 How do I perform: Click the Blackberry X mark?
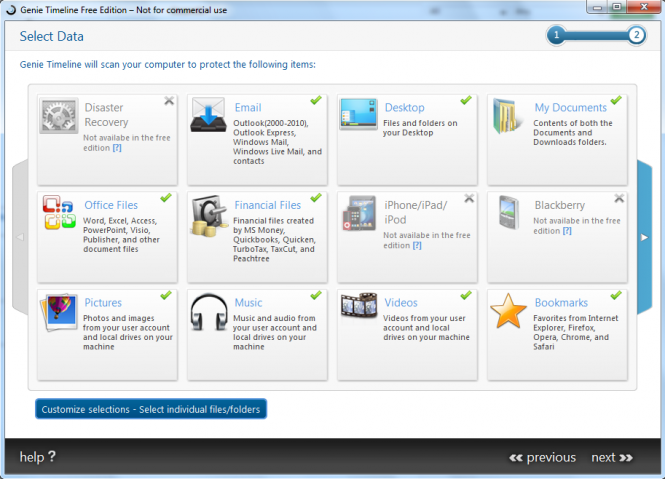[x=619, y=198]
